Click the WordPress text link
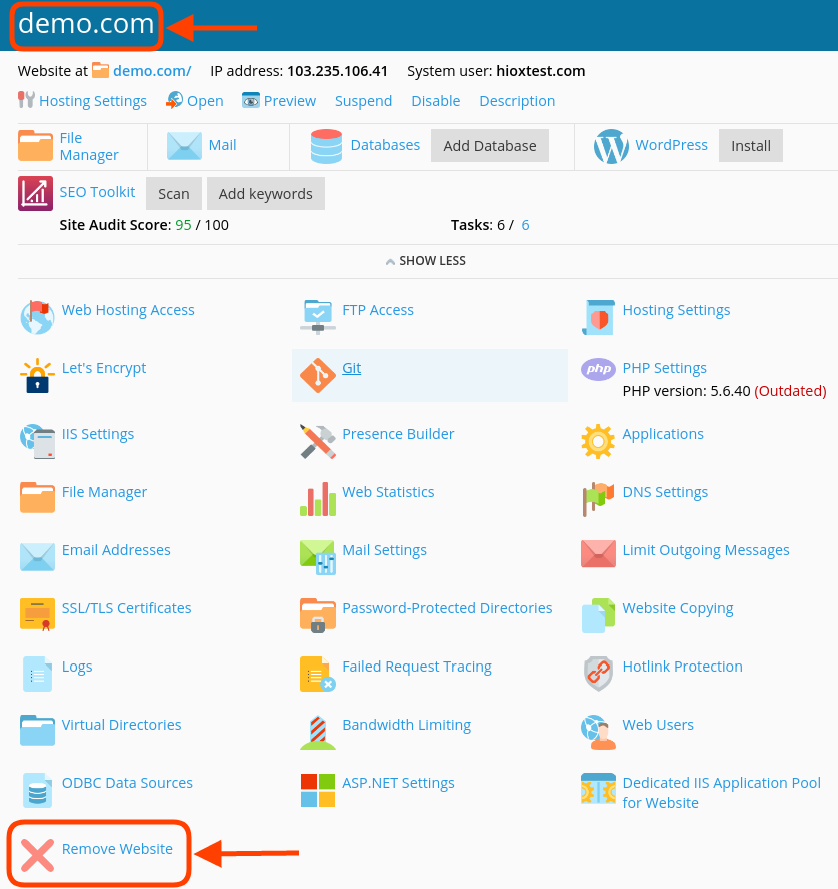The height and width of the screenshot is (889, 838). [671, 145]
